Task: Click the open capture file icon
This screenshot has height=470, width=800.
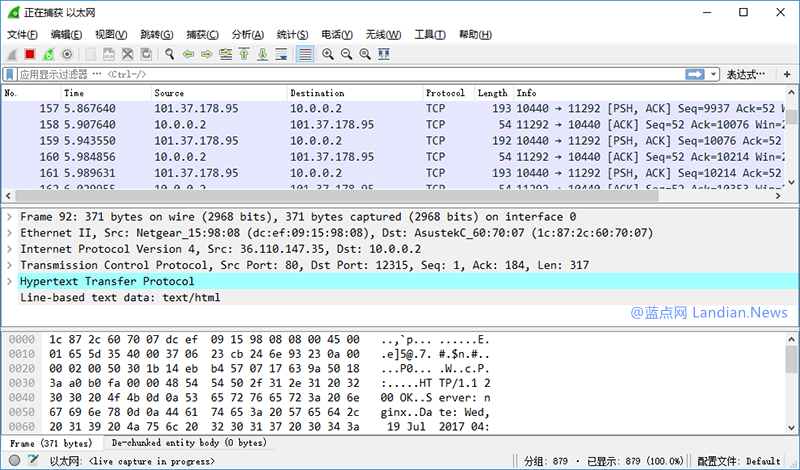Action: tap(90, 54)
